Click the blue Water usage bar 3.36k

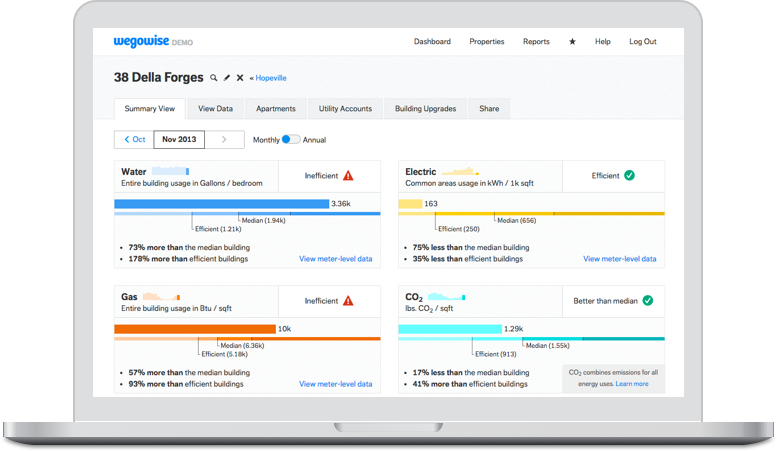tap(222, 204)
